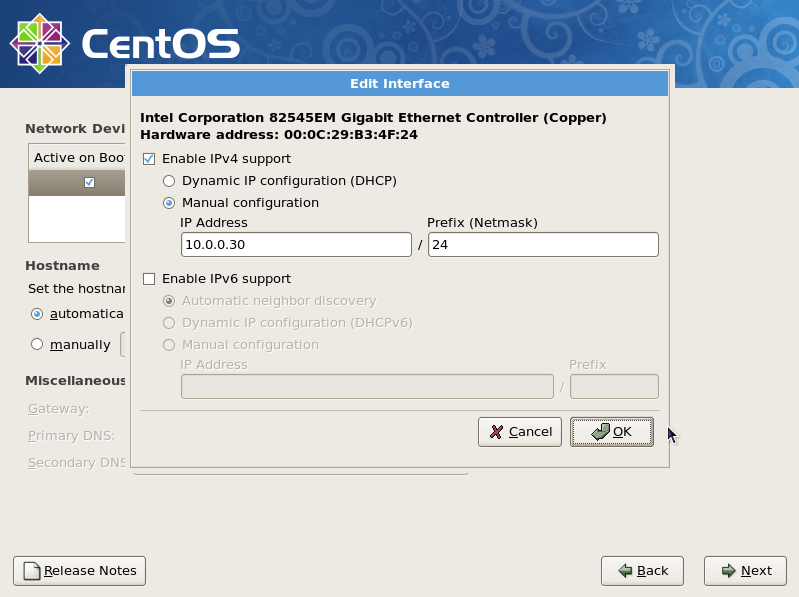Click the Secondary DNS label
The width and height of the screenshot is (799, 597).
[76, 463]
